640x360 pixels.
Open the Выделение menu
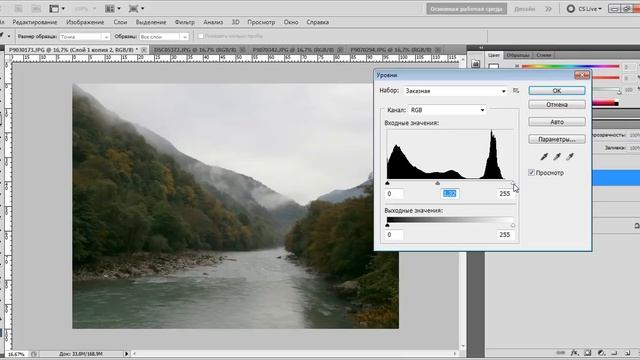point(151,22)
